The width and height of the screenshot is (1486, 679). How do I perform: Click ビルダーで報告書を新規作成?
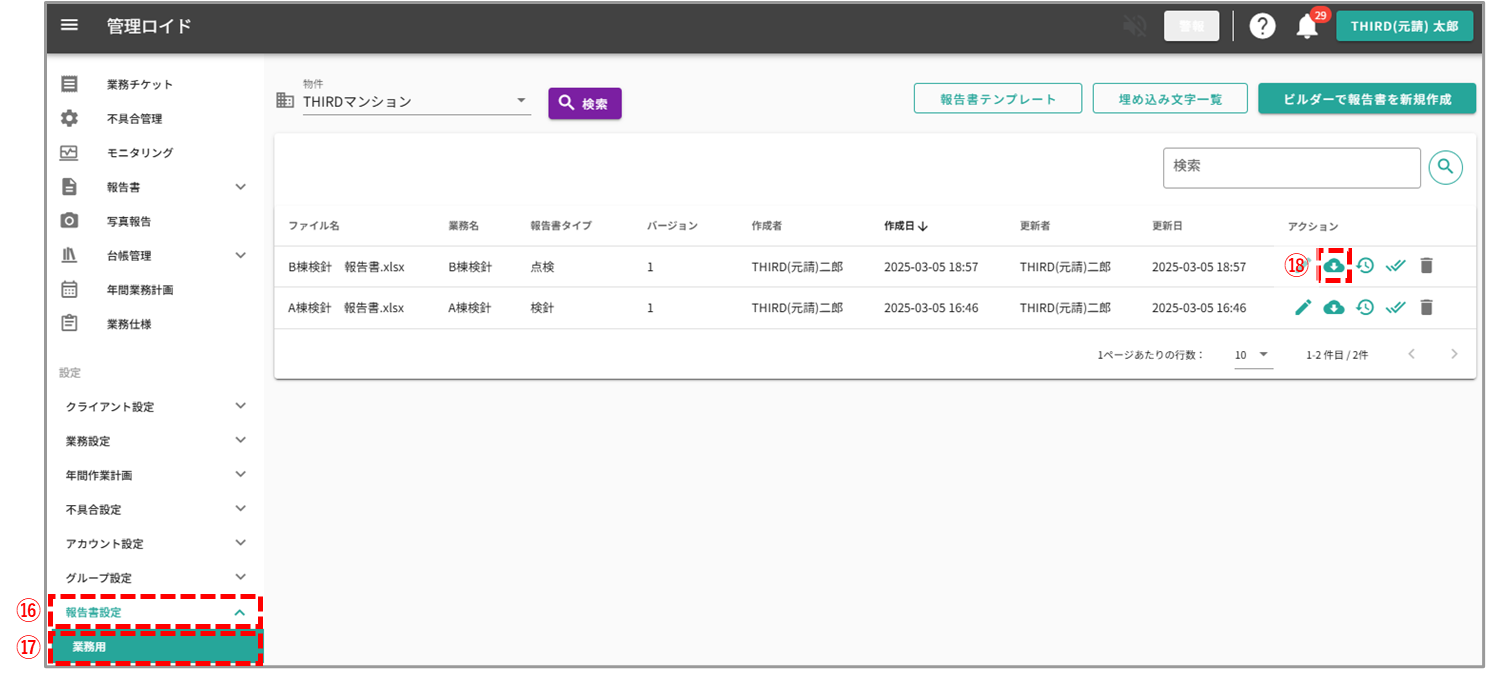[1367, 99]
